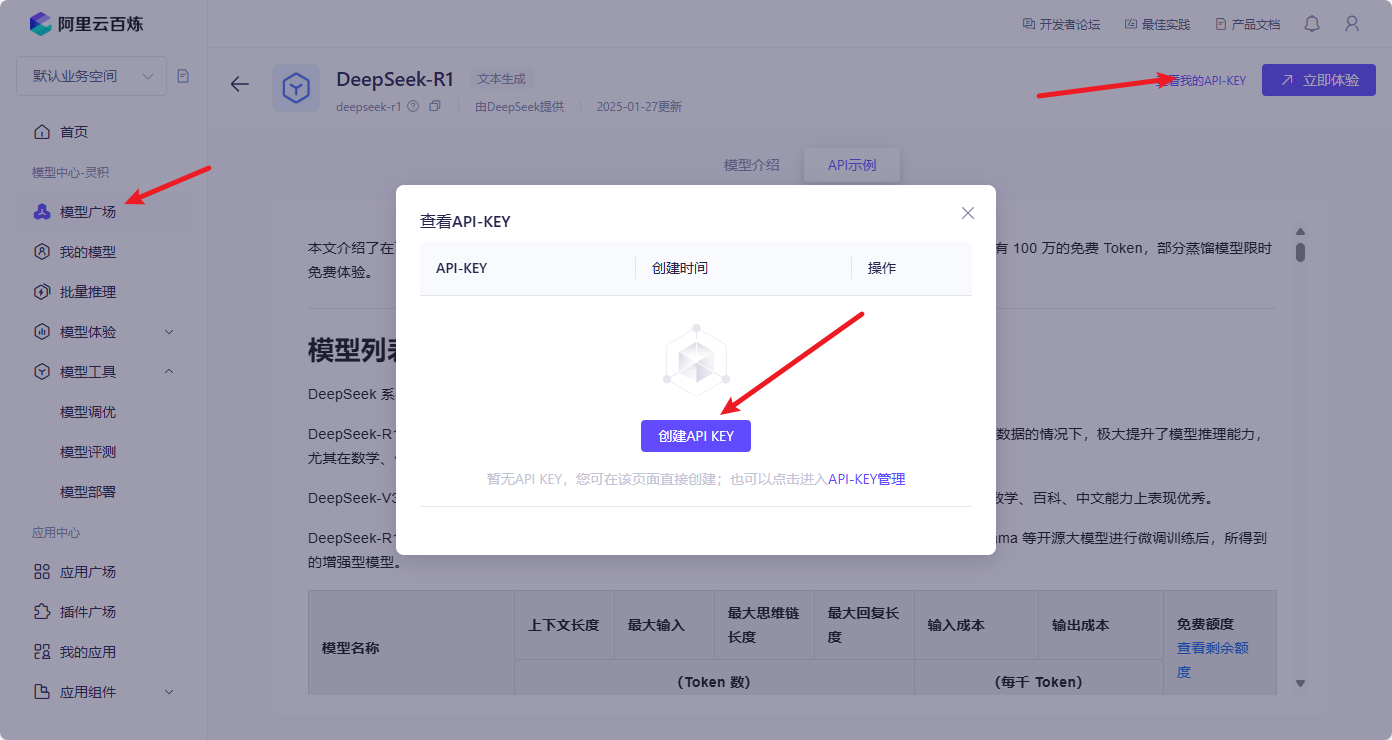Switch to API示例 tab
Image resolution: width=1392 pixels, height=740 pixels.
pos(852,165)
